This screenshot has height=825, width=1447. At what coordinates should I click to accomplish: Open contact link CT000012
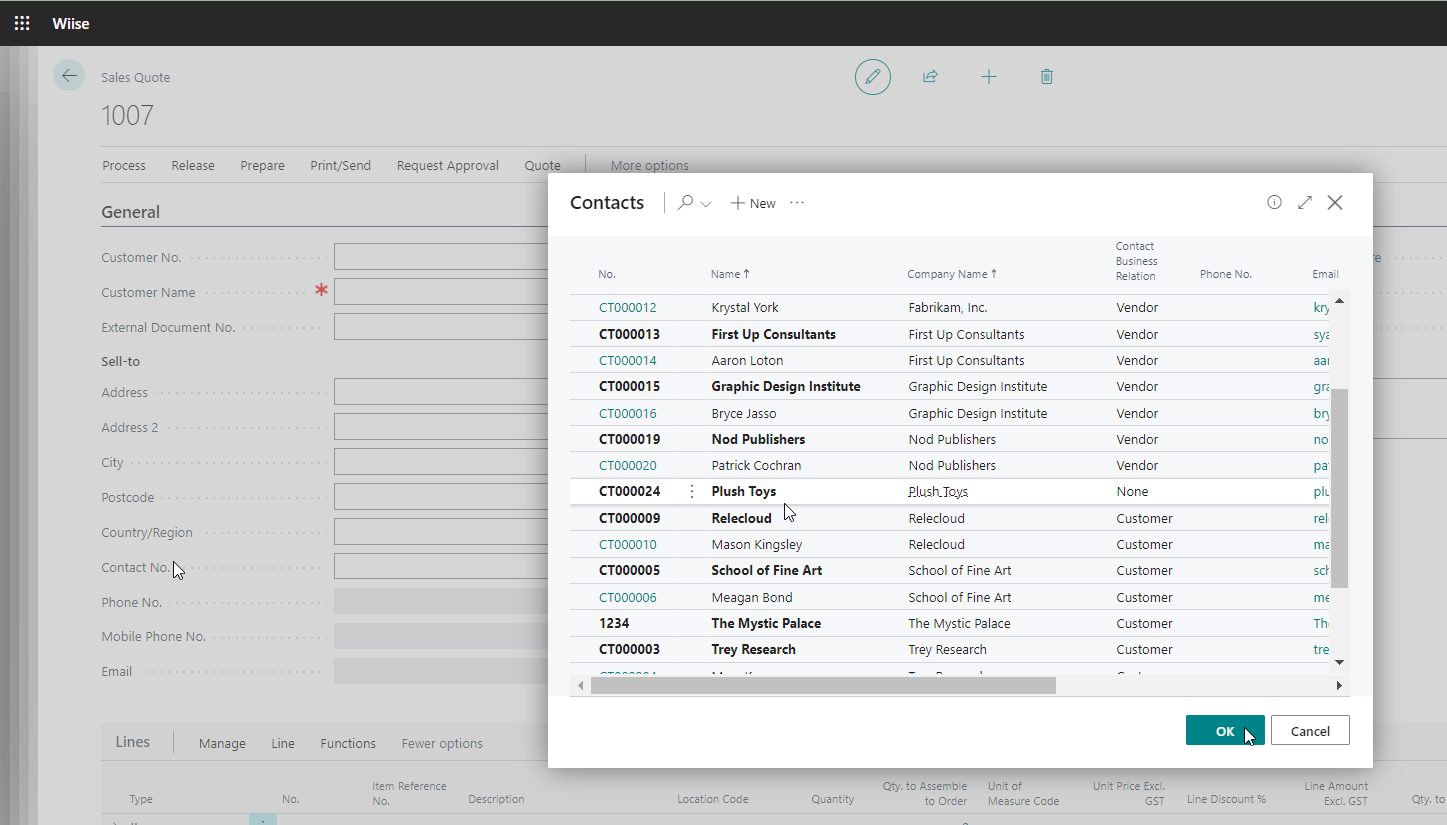coord(628,308)
